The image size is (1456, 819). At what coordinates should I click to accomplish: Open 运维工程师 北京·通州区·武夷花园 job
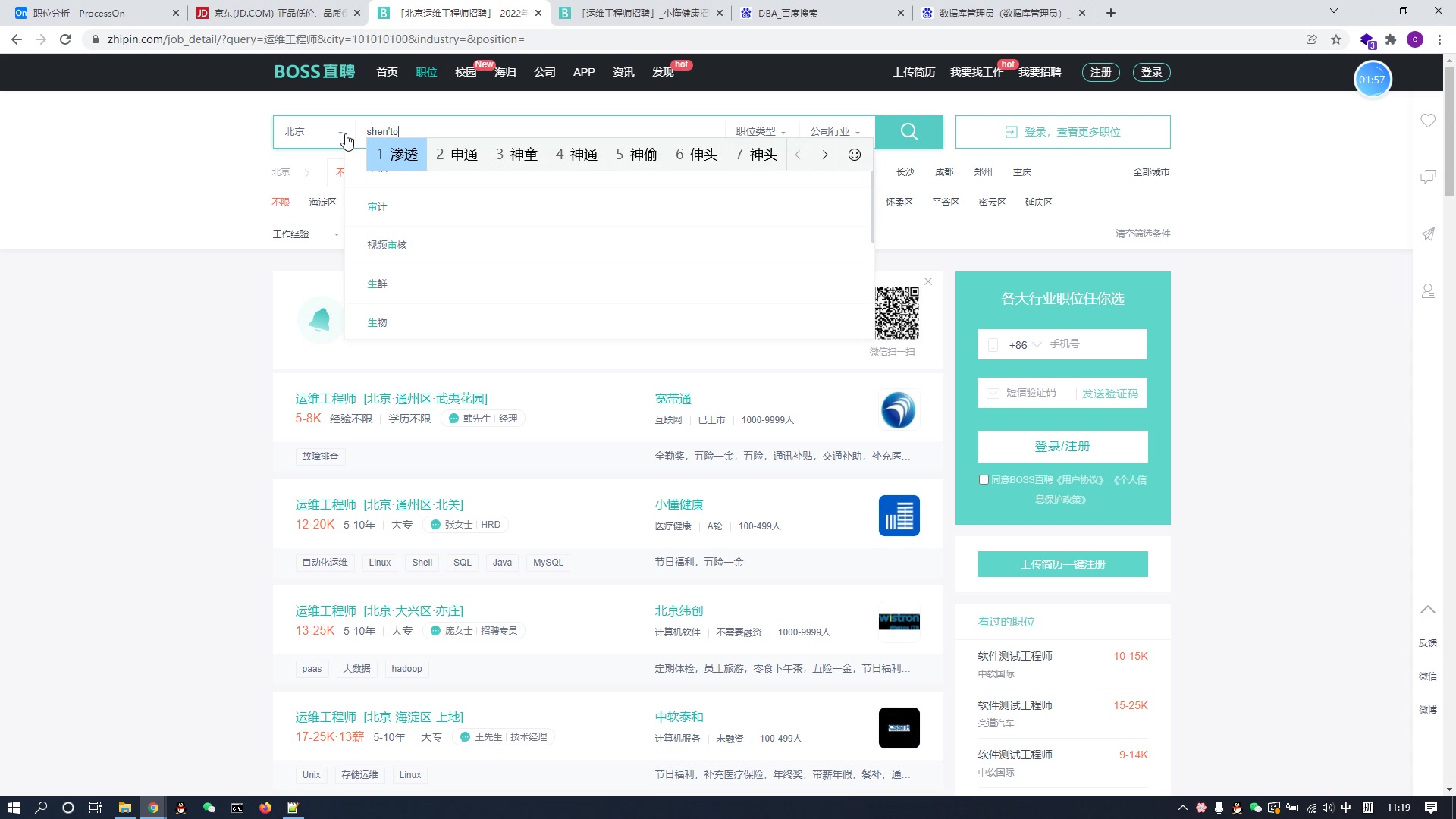[x=391, y=398]
